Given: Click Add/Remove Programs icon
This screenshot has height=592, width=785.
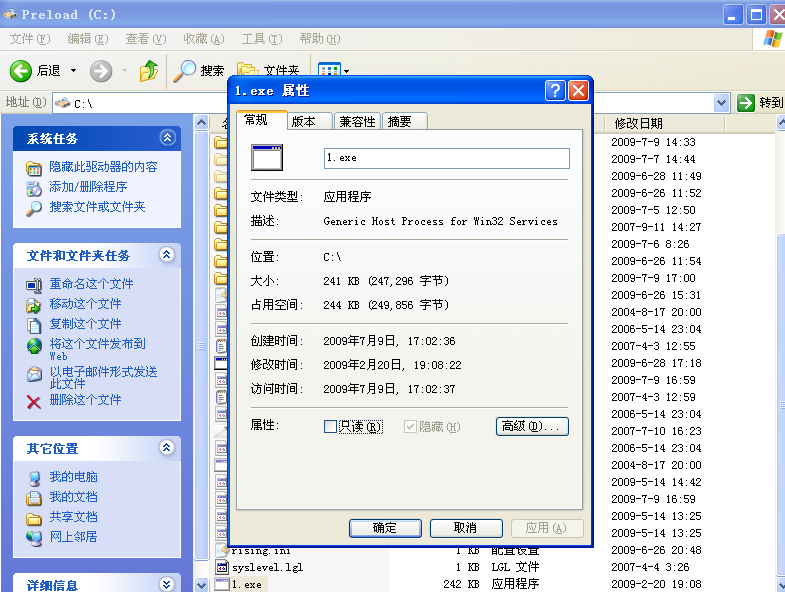Looking at the screenshot, I should [34, 188].
